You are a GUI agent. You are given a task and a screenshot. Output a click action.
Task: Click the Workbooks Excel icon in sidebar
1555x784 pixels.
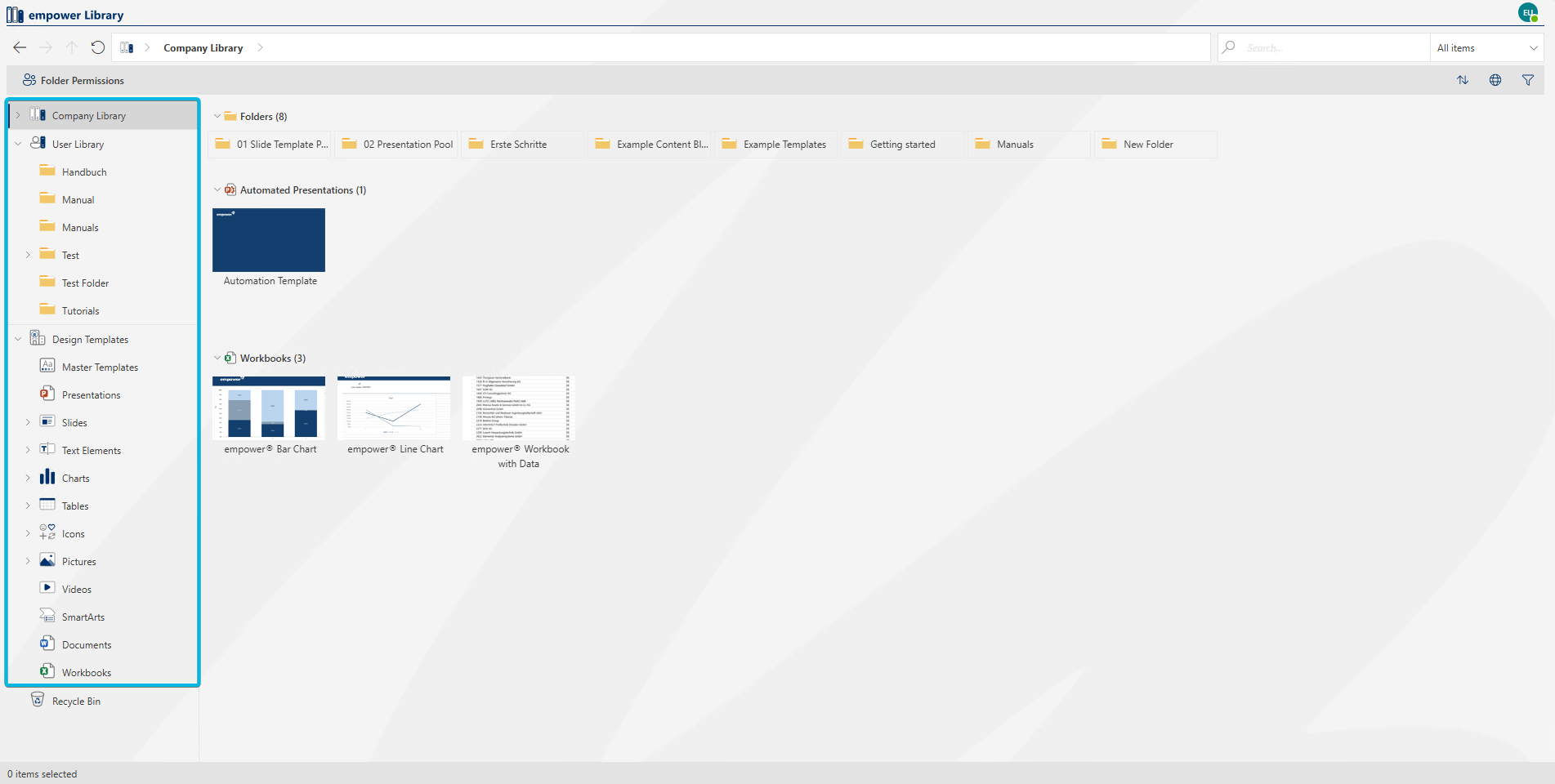click(47, 671)
